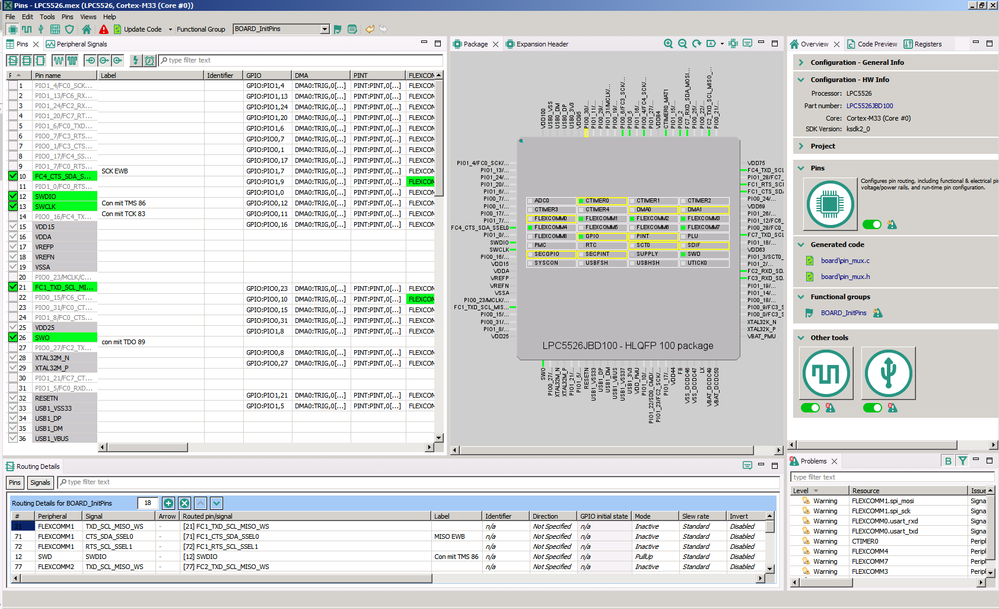Viewport: 999px width, 609px height.
Task: Click the green Home icon in toolbar
Action: click(x=87, y=29)
